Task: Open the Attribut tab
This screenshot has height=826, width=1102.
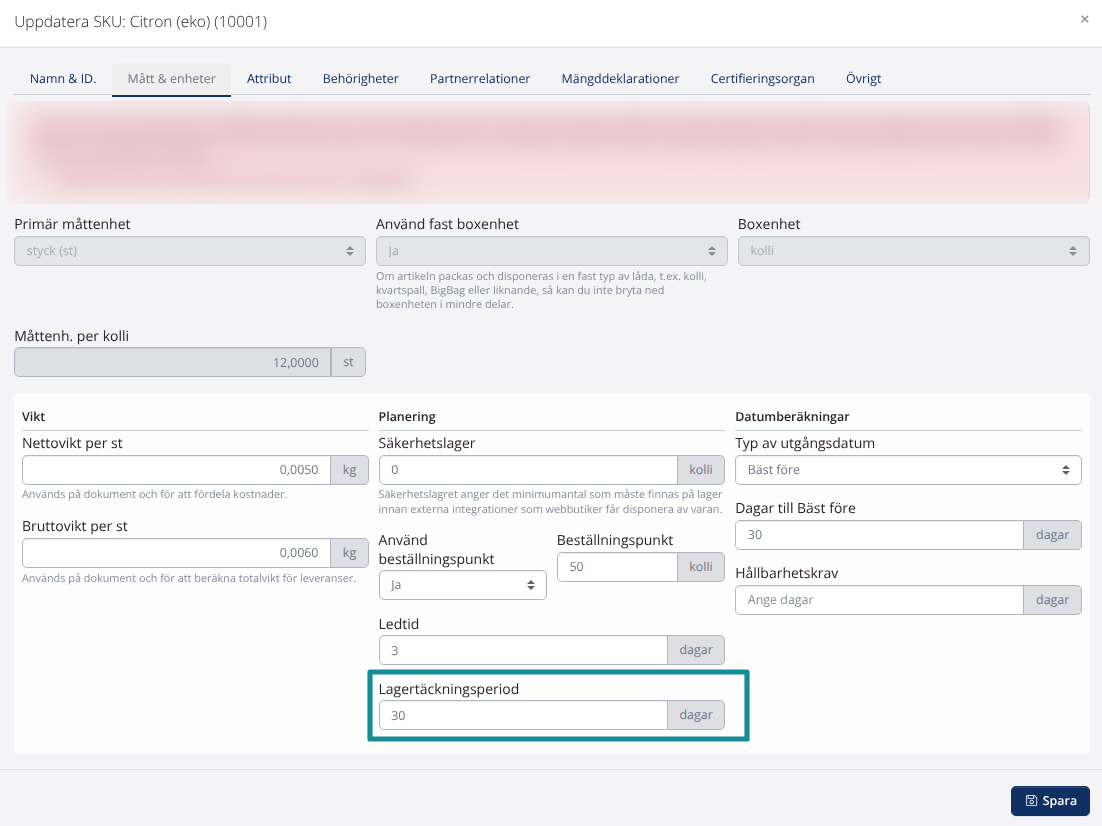Action: pyautogui.click(x=268, y=77)
